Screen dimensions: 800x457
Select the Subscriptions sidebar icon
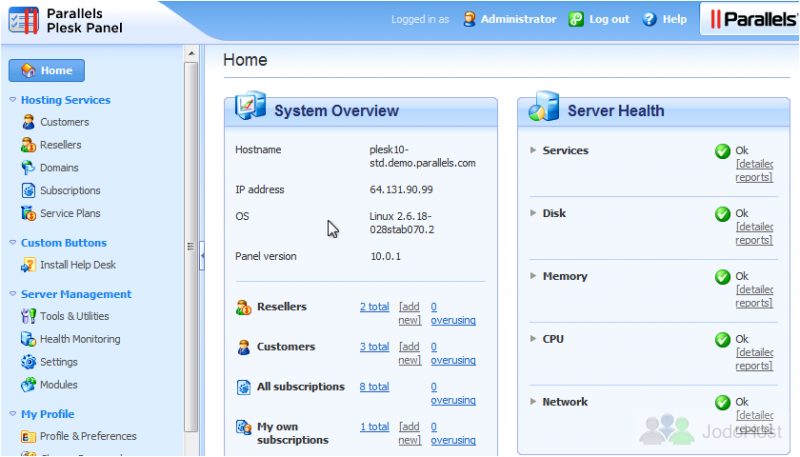(x=29, y=190)
